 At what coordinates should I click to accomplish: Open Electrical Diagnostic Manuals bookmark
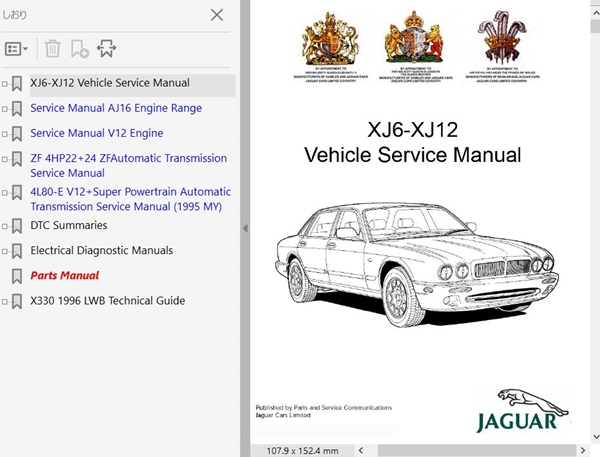coord(101,250)
